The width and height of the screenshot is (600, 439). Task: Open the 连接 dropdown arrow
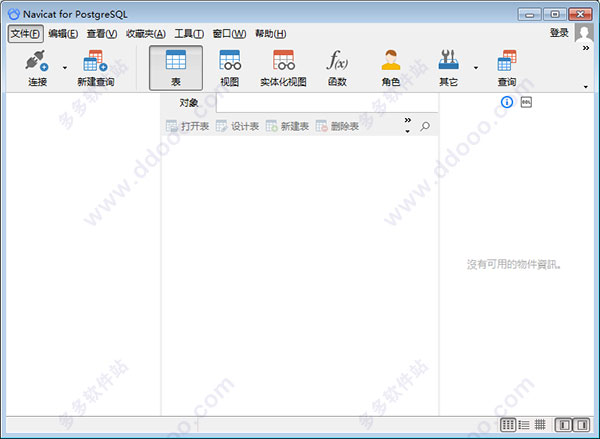pos(65,68)
